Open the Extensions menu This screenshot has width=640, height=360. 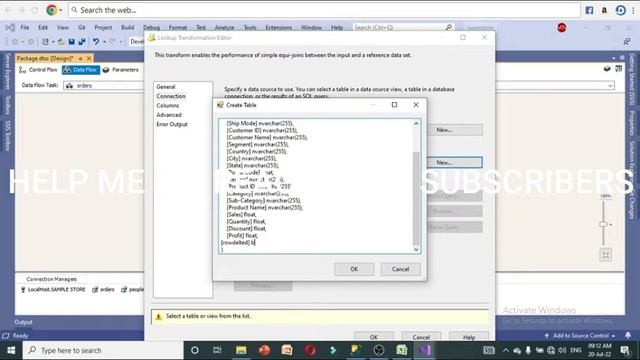click(x=278, y=27)
